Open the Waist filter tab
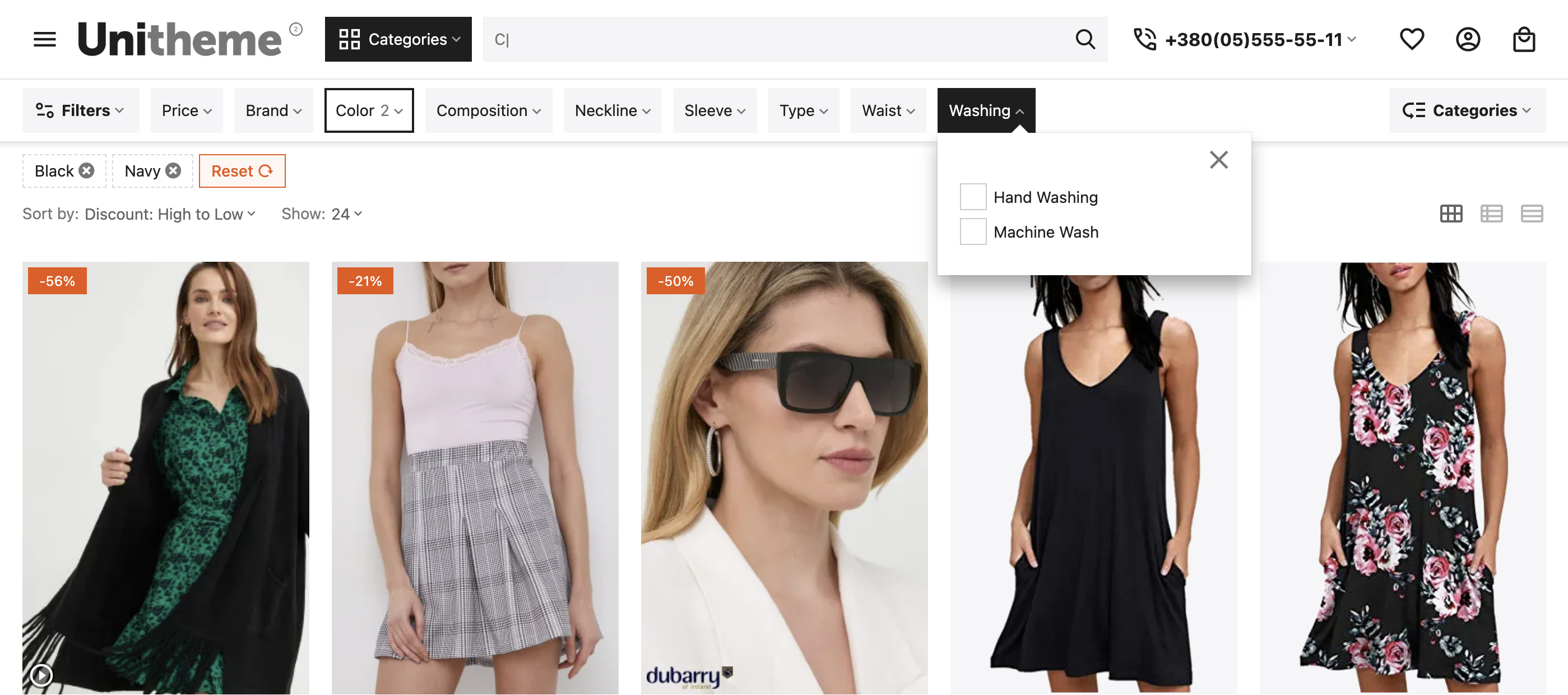 (888, 110)
